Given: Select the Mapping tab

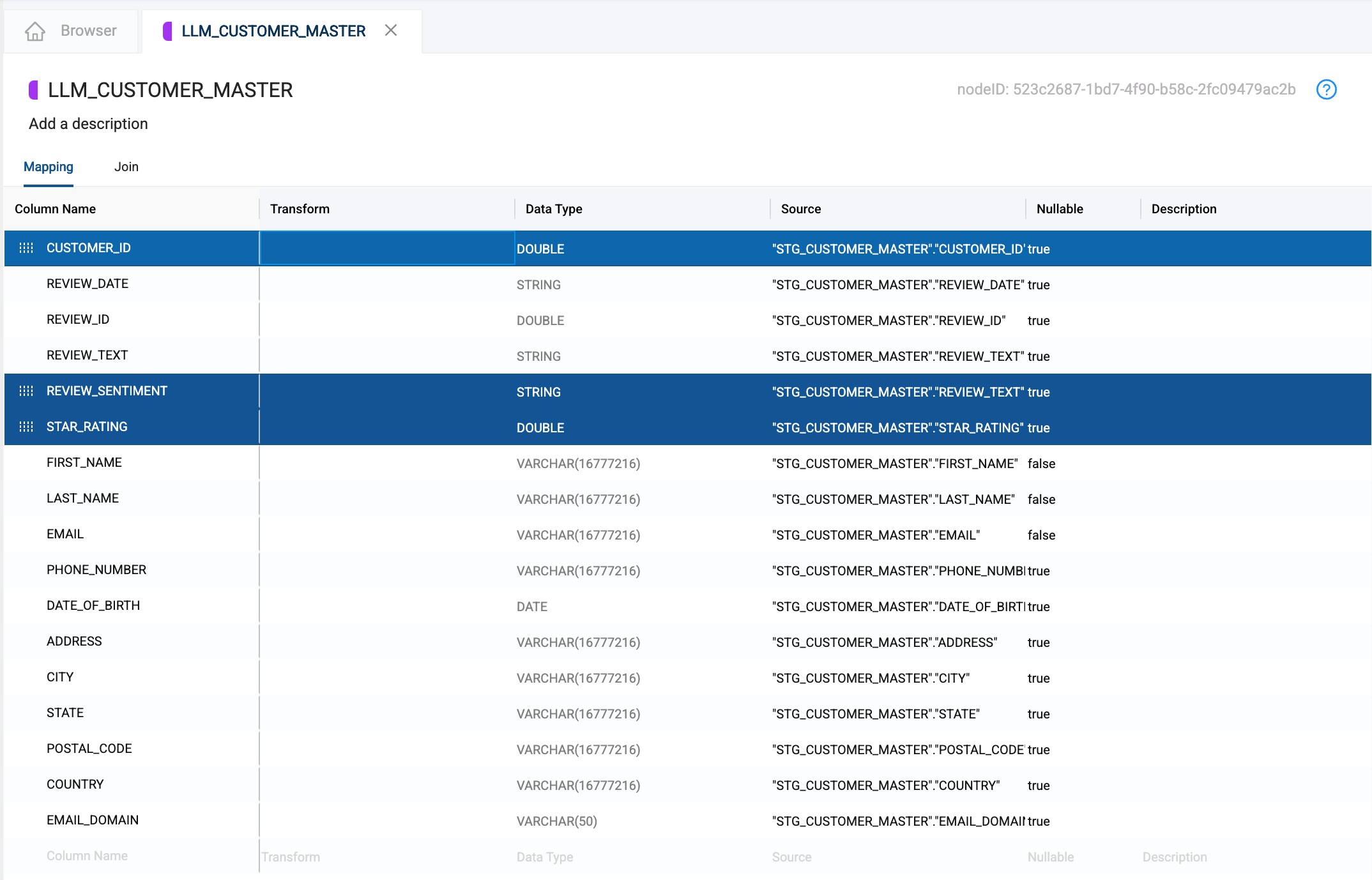Looking at the screenshot, I should click(49, 167).
